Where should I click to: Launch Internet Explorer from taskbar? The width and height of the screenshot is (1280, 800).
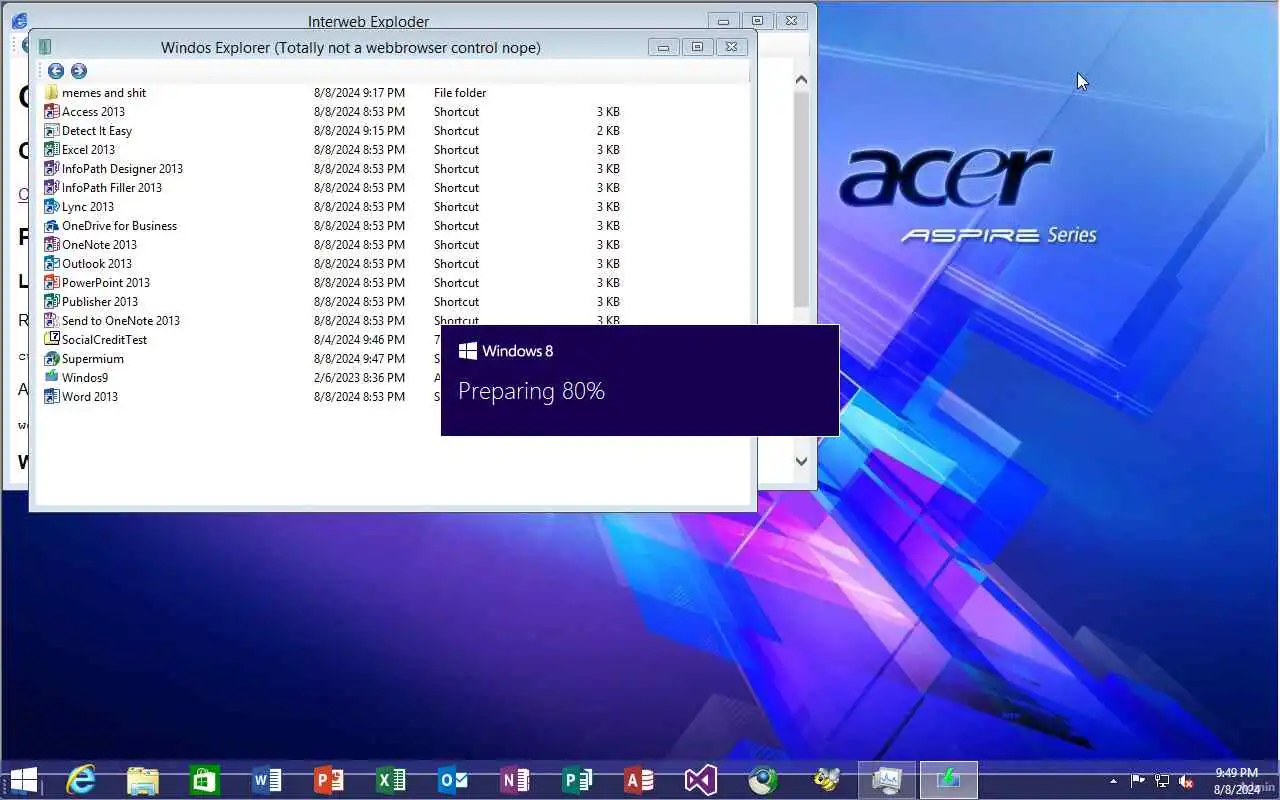tap(80, 780)
